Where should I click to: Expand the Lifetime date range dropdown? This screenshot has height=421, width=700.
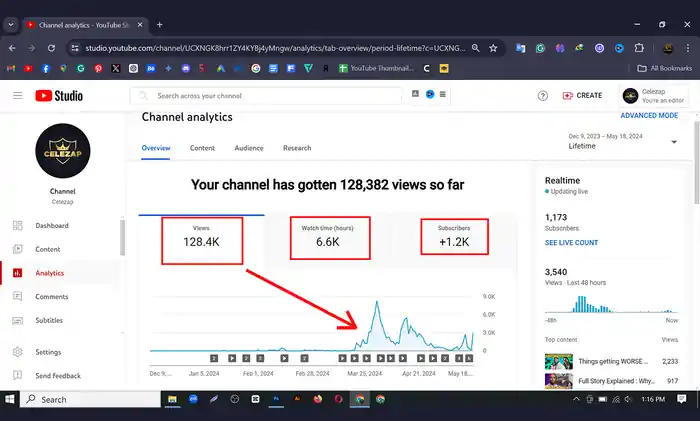674,142
